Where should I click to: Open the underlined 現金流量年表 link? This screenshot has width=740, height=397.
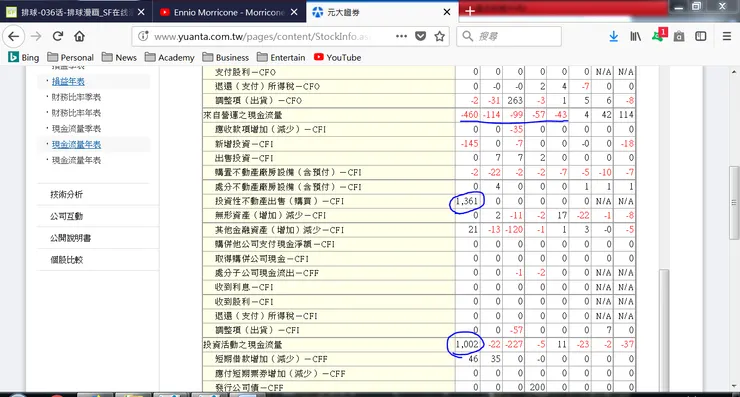coord(76,144)
